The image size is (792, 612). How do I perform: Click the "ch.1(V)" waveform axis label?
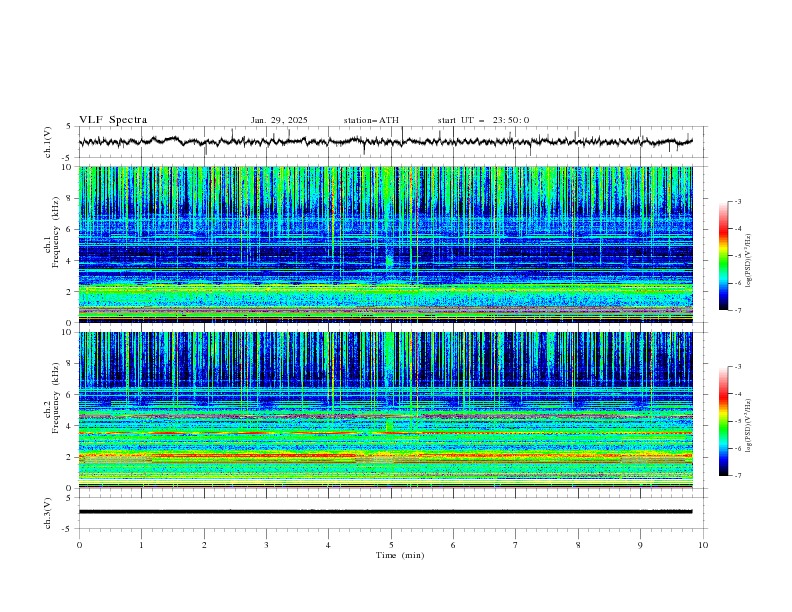[48, 142]
